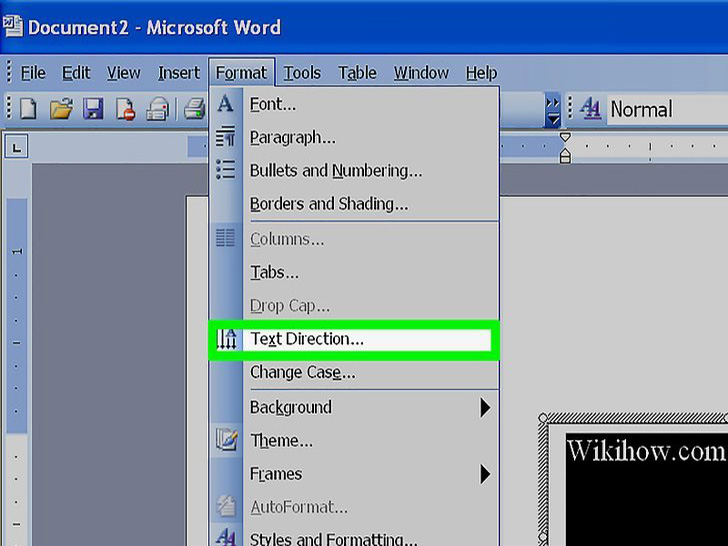Viewport: 728px width, 546px height.
Task: Click the tab stop selector on ruler
Action: (x=17, y=147)
